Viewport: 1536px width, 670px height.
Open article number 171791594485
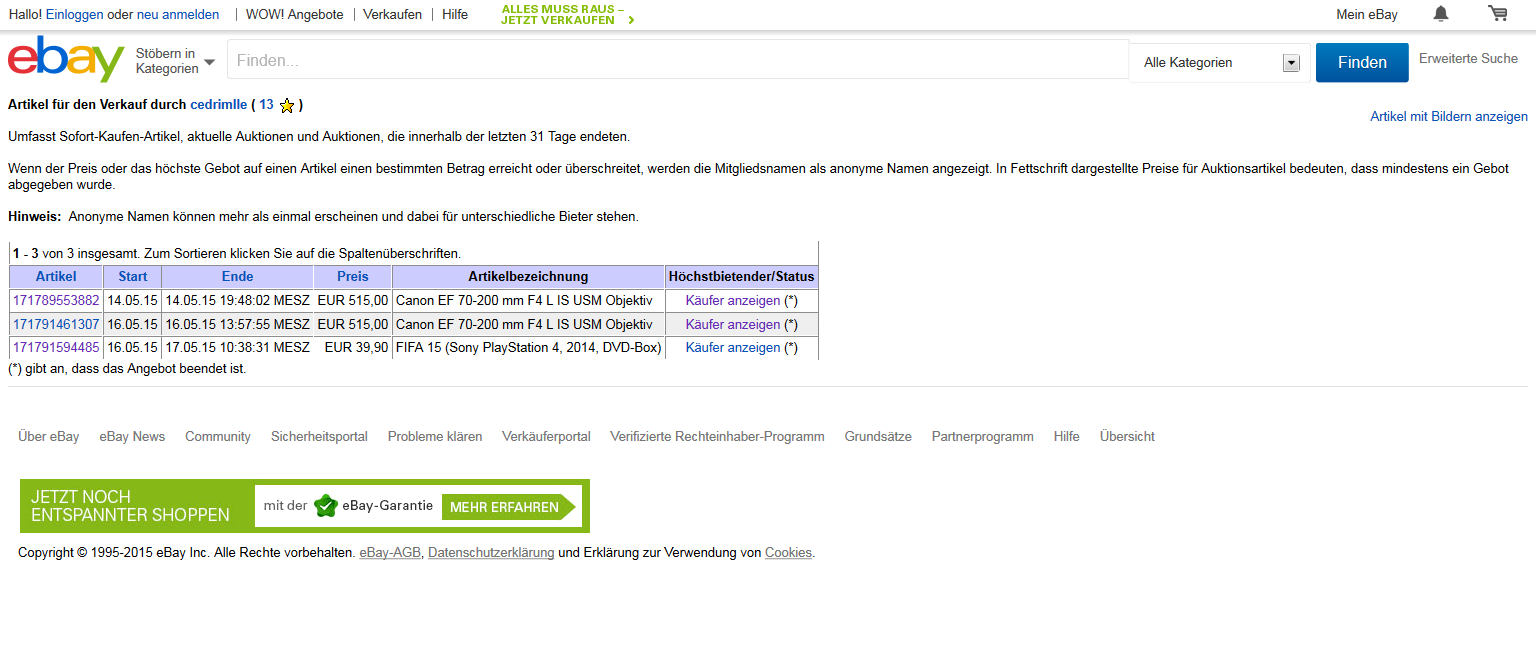pos(56,348)
